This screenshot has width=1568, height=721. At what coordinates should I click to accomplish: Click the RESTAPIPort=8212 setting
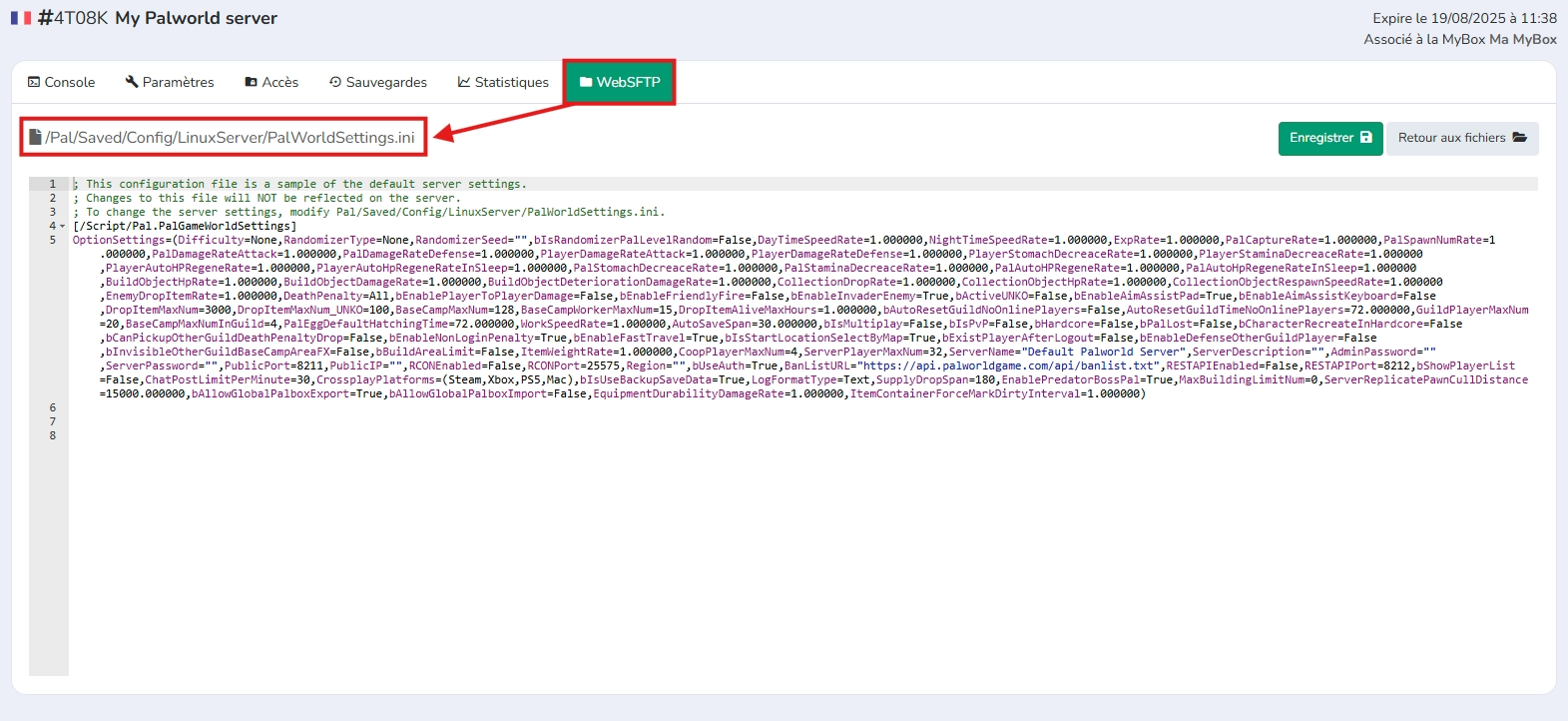tap(1357, 365)
